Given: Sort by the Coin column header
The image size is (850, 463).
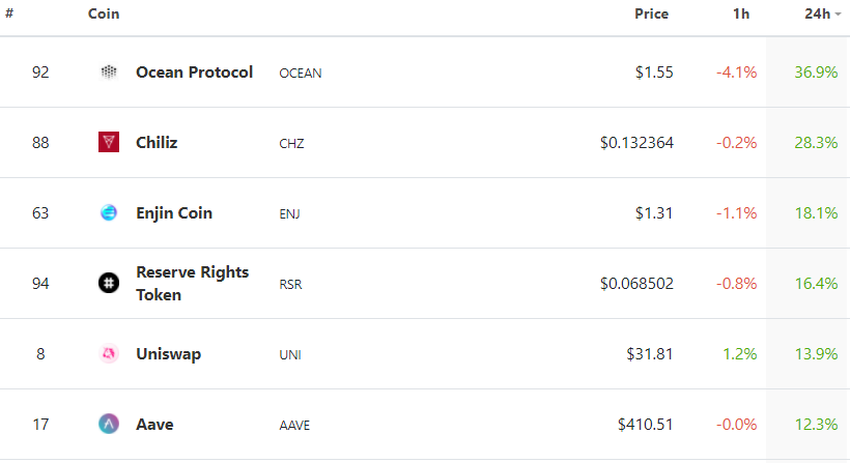Looking at the screenshot, I should [104, 14].
